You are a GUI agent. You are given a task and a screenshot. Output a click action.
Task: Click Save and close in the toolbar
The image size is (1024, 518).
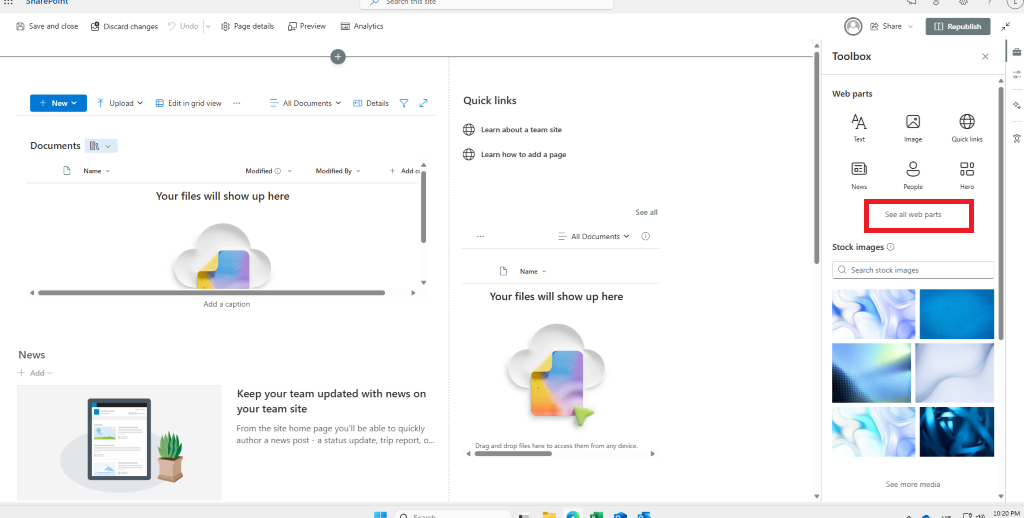click(x=47, y=26)
